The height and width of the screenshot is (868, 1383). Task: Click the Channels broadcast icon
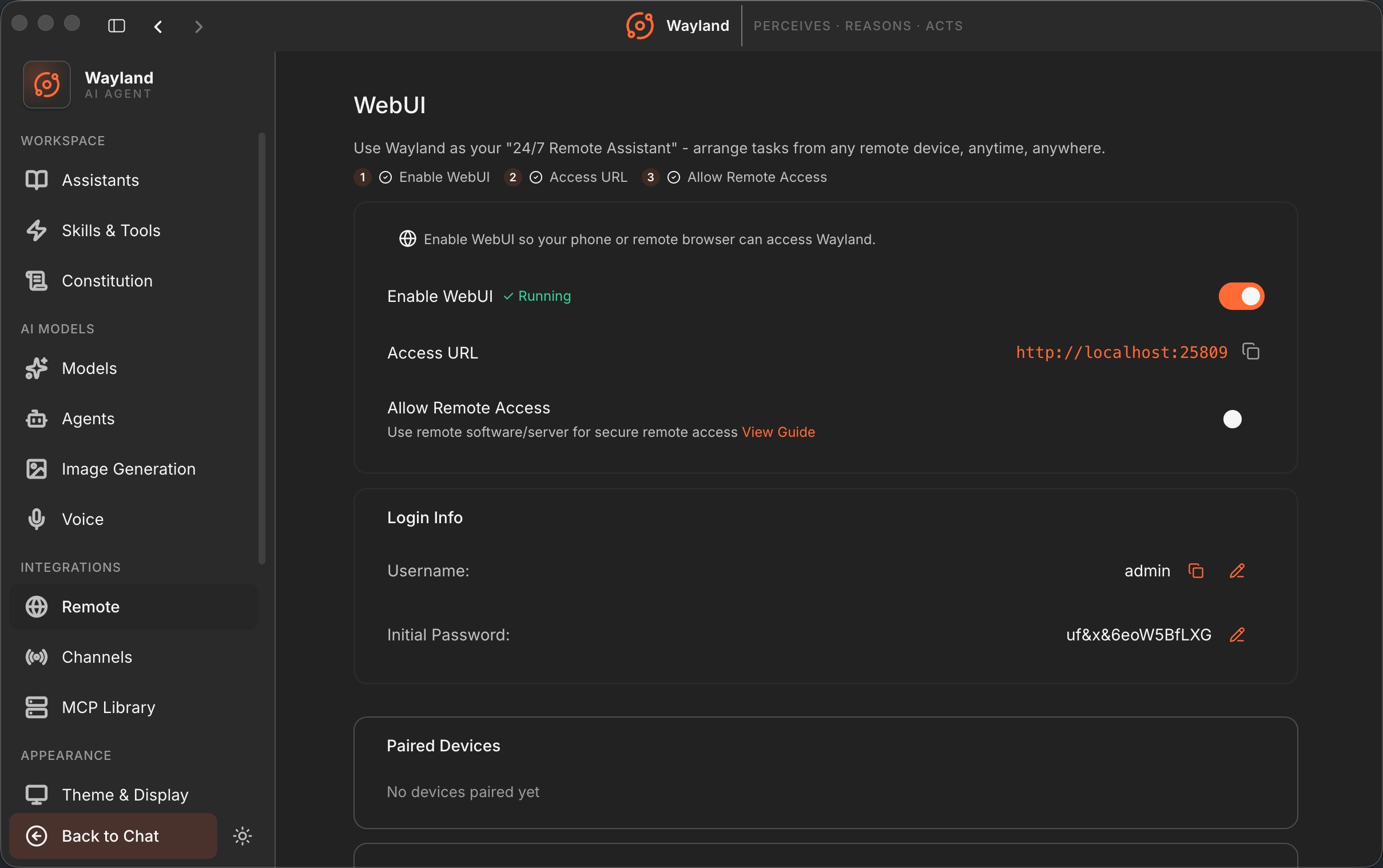point(37,657)
